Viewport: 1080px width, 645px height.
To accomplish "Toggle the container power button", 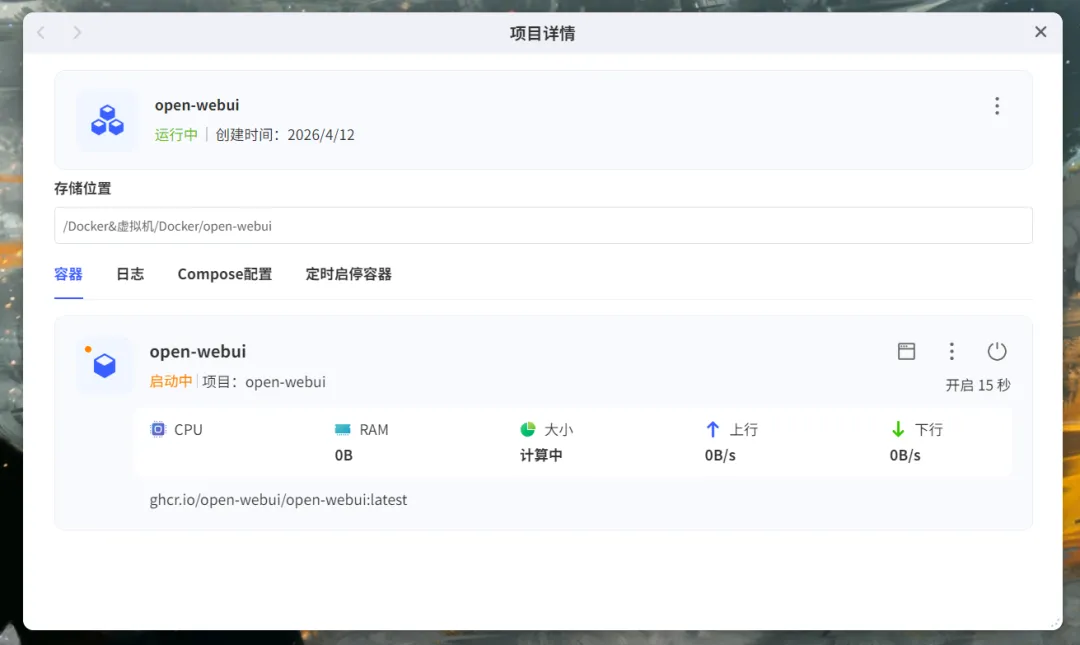I will [997, 351].
